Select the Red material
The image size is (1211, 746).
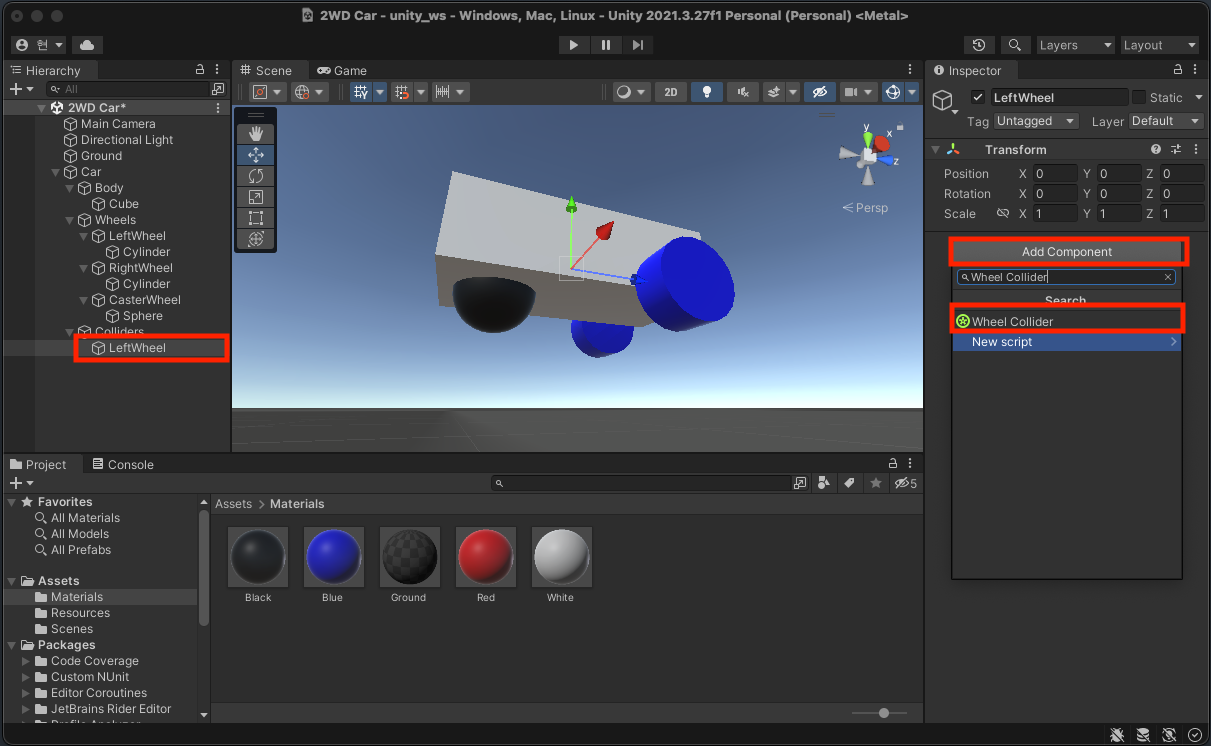(486, 565)
